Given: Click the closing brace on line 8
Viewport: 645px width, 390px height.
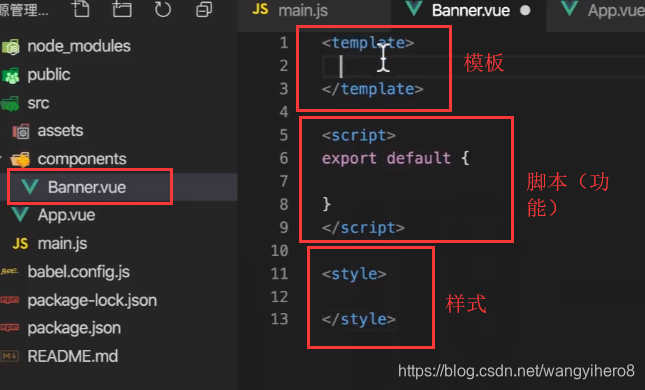Looking at the screenshot, I should click(327, 204).
